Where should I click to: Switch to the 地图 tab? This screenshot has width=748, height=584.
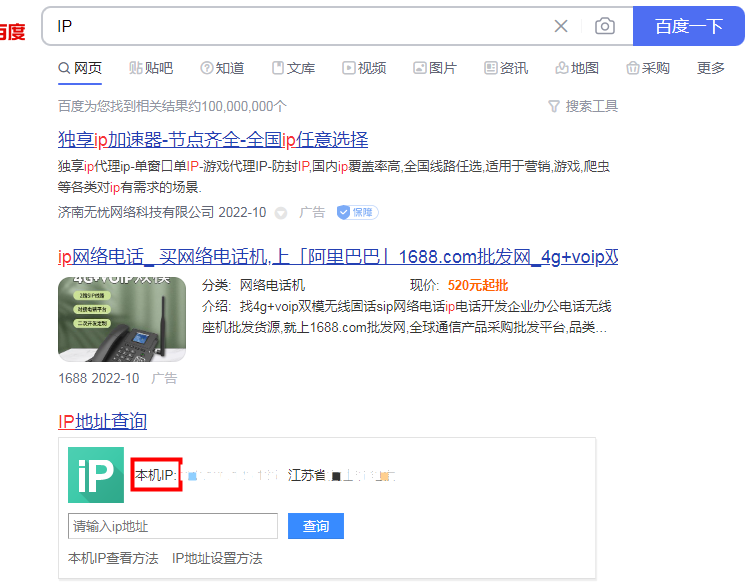coord(577,68)
